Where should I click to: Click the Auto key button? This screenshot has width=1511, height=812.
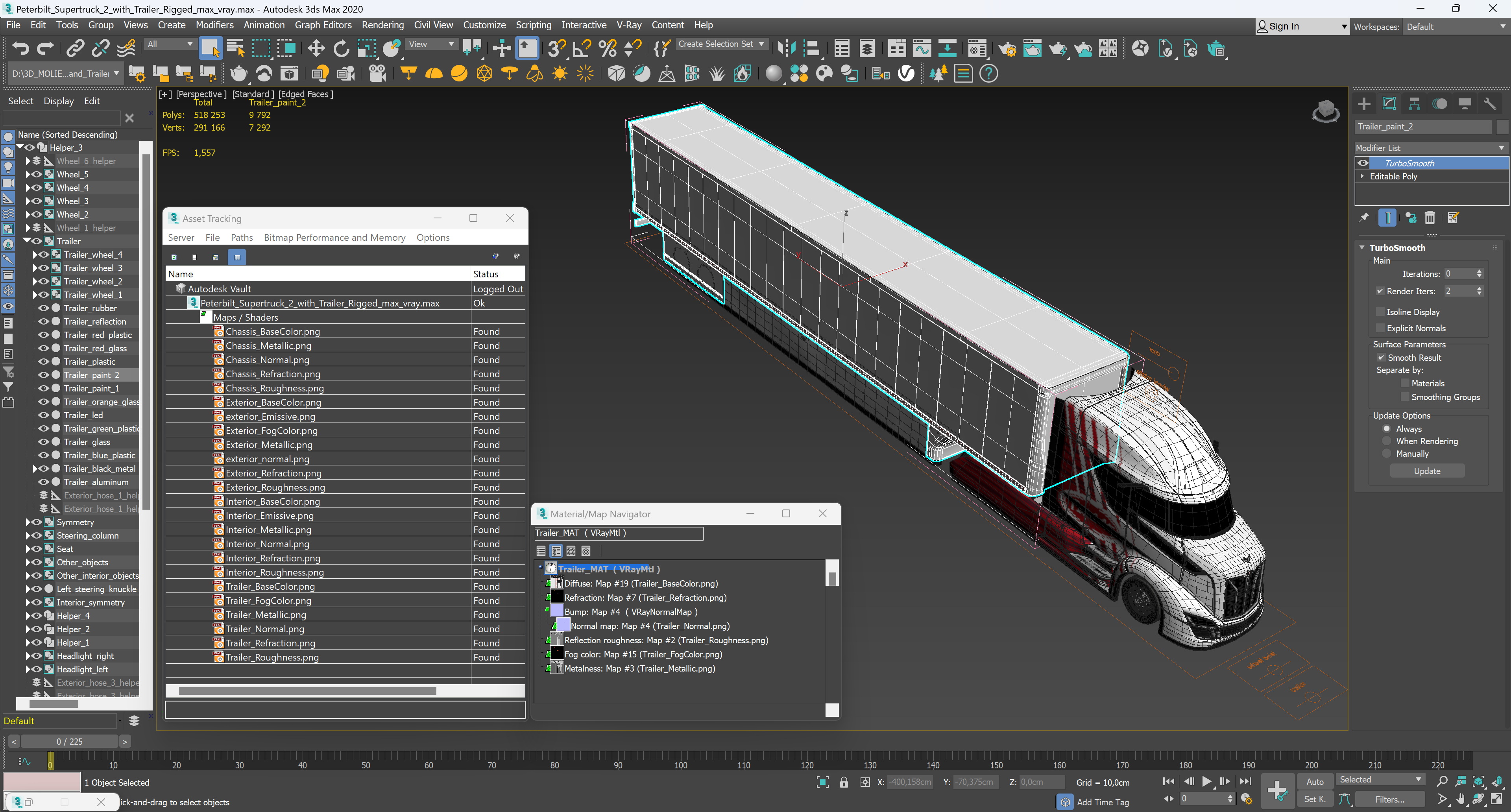pyautogui.click(x=1315, y=782)
